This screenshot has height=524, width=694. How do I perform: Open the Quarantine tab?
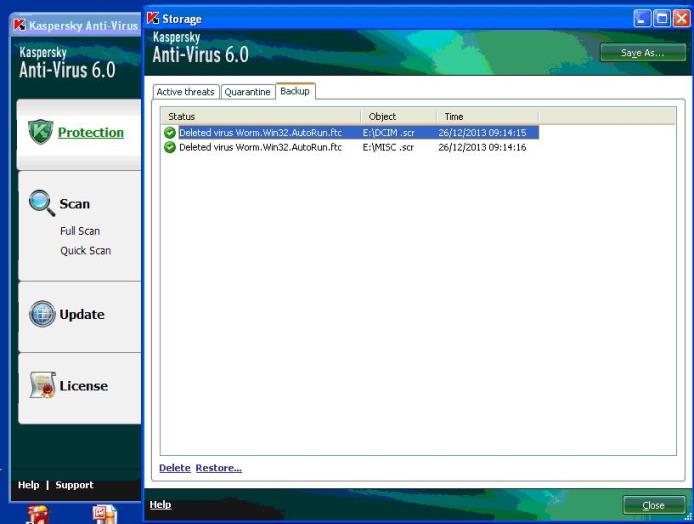pyautogui.click(x=247, y=92)
